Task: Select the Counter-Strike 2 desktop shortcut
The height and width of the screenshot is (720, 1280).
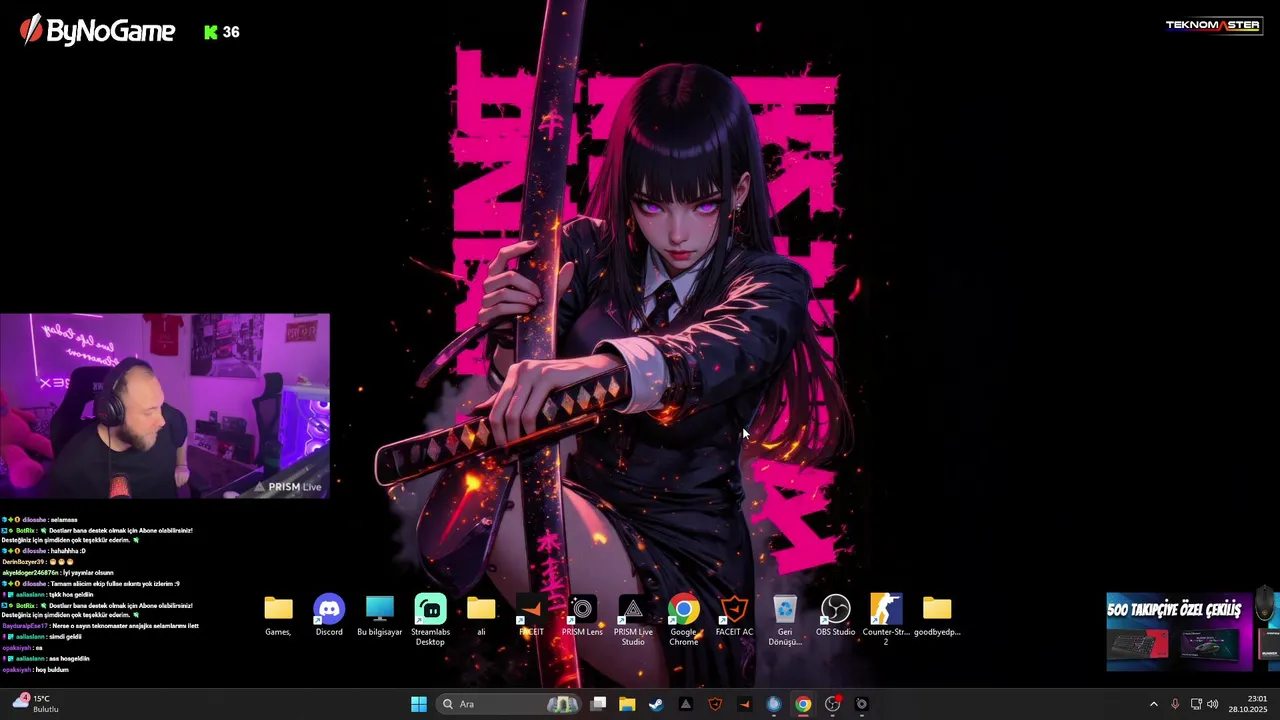Action: 886,620
